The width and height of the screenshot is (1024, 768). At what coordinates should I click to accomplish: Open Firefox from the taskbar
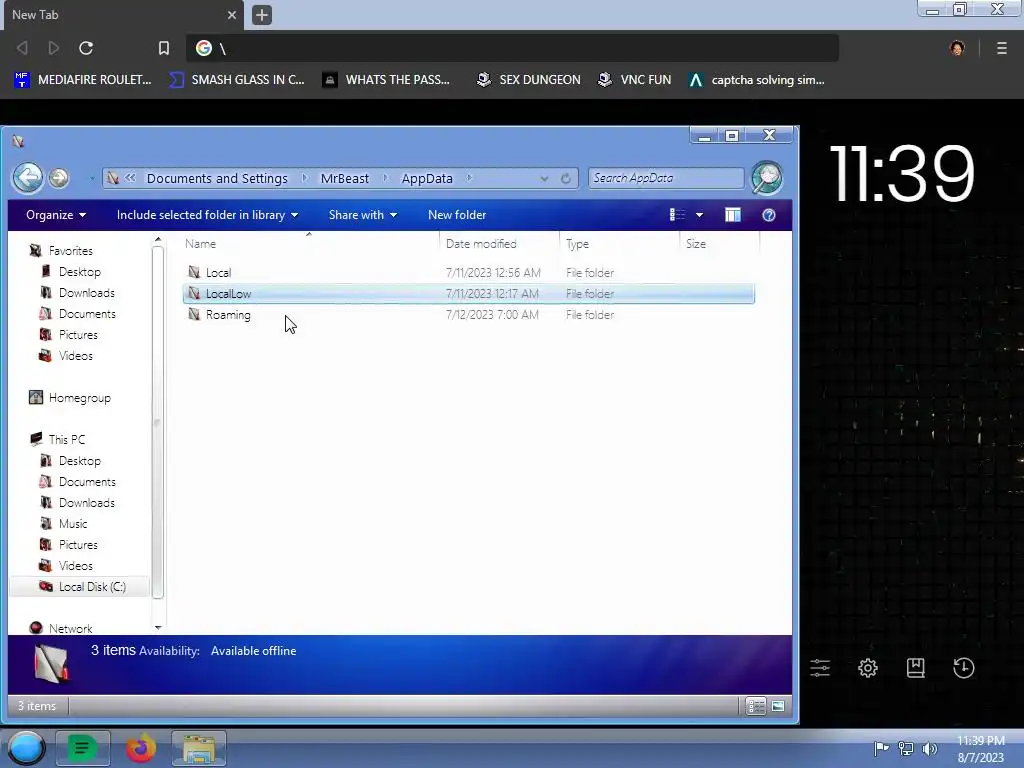point(140,748)
